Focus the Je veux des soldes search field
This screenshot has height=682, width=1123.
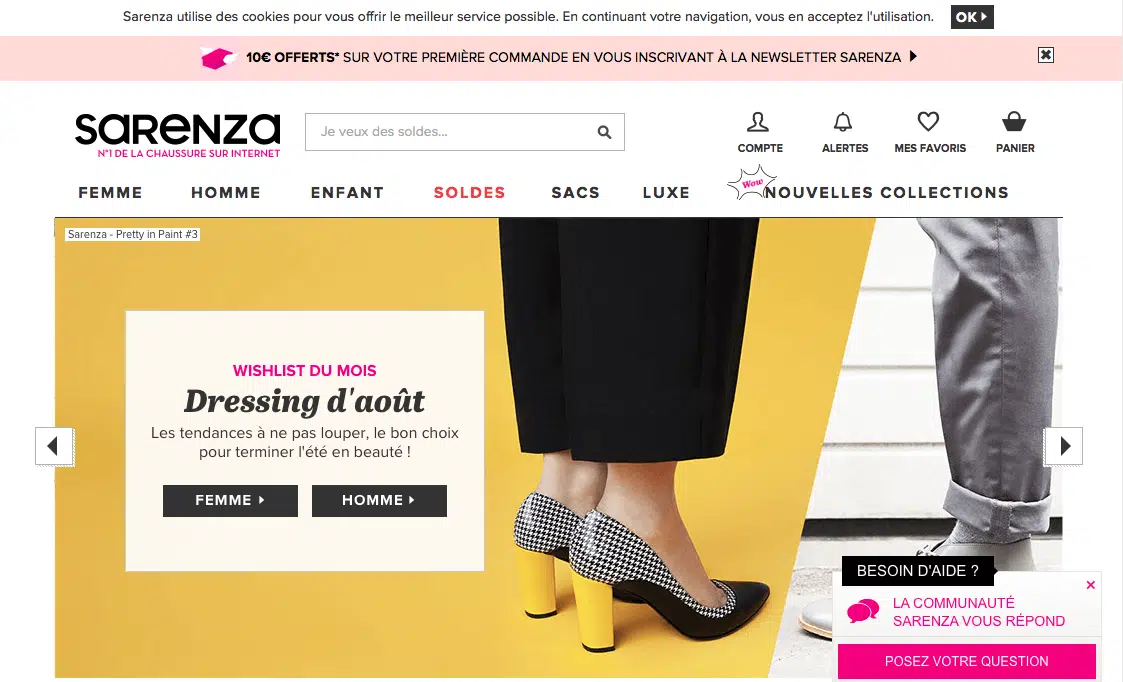coord(451,132)
